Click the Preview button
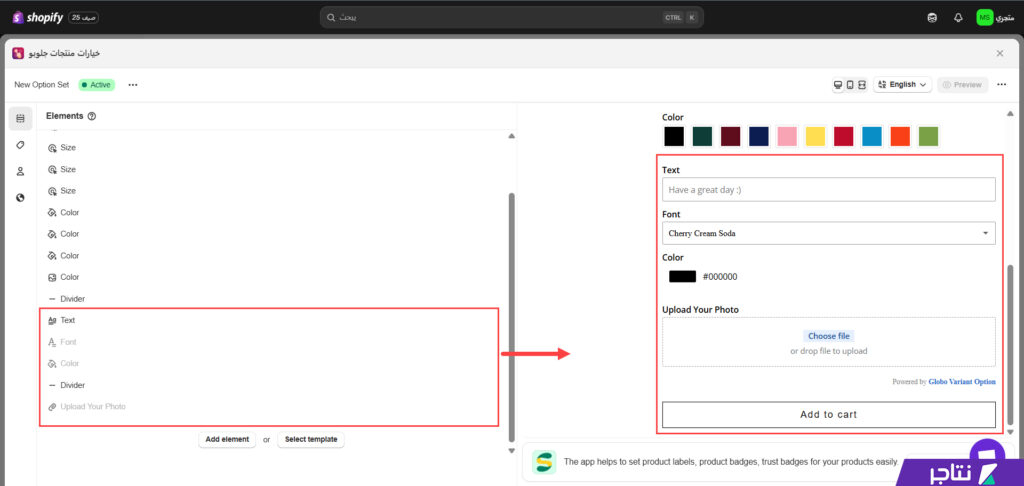This screenshot has width=1024, height=486. pos(962,85)
